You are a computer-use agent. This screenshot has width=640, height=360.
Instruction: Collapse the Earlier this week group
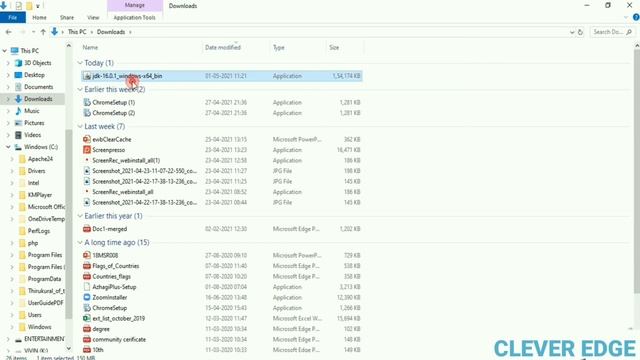80,89
